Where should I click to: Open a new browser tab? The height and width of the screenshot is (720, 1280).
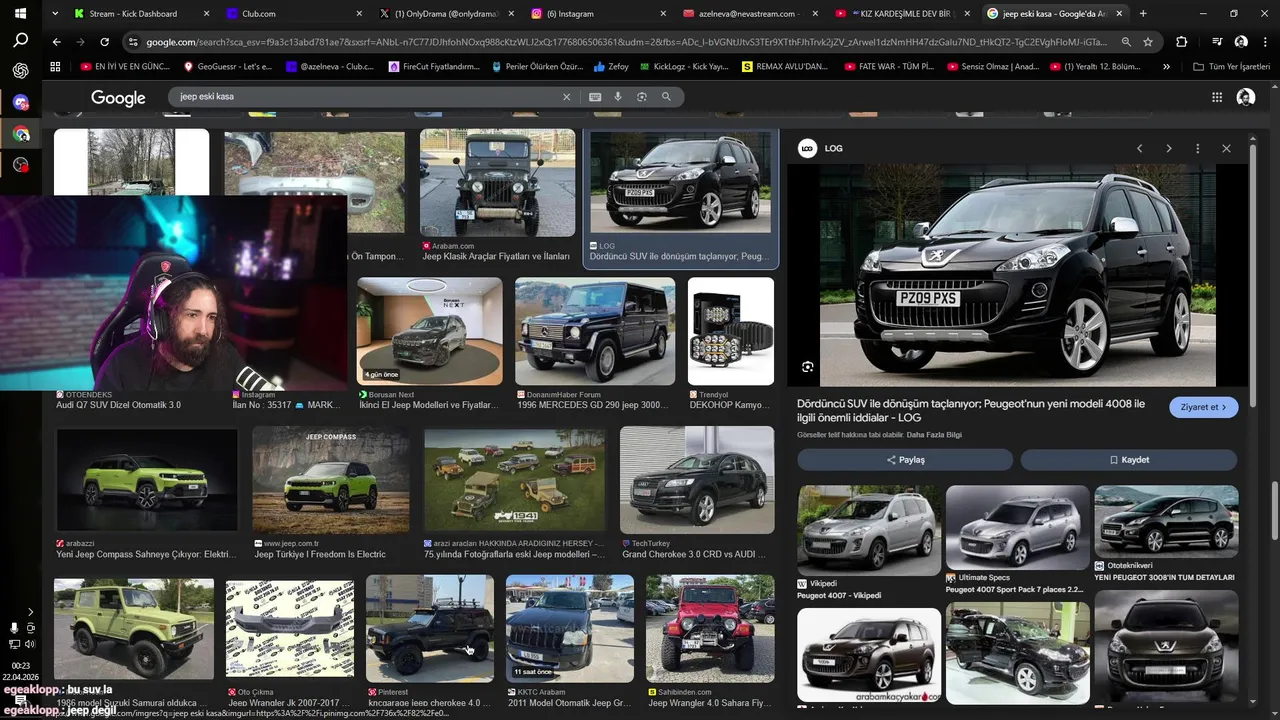point(1143,14)
